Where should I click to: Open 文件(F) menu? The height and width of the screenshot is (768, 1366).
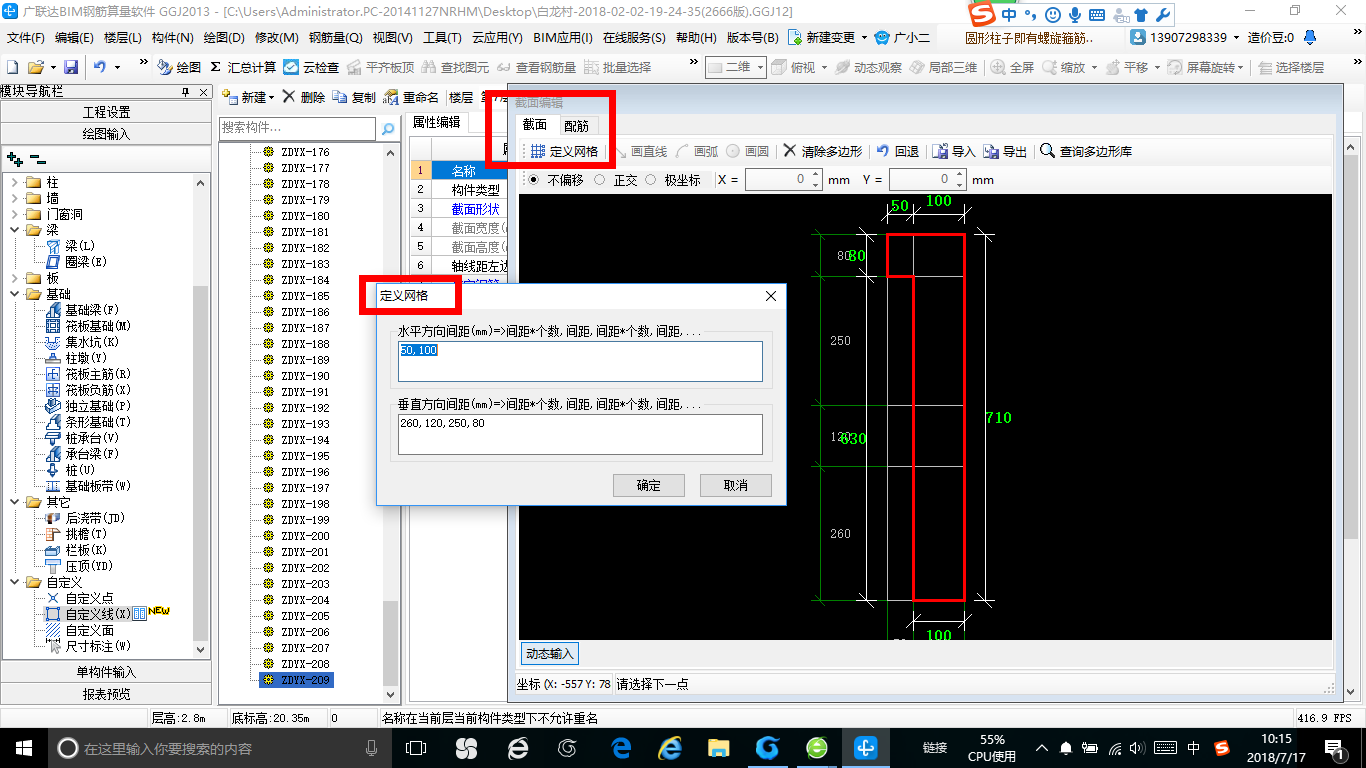point(26,37)
